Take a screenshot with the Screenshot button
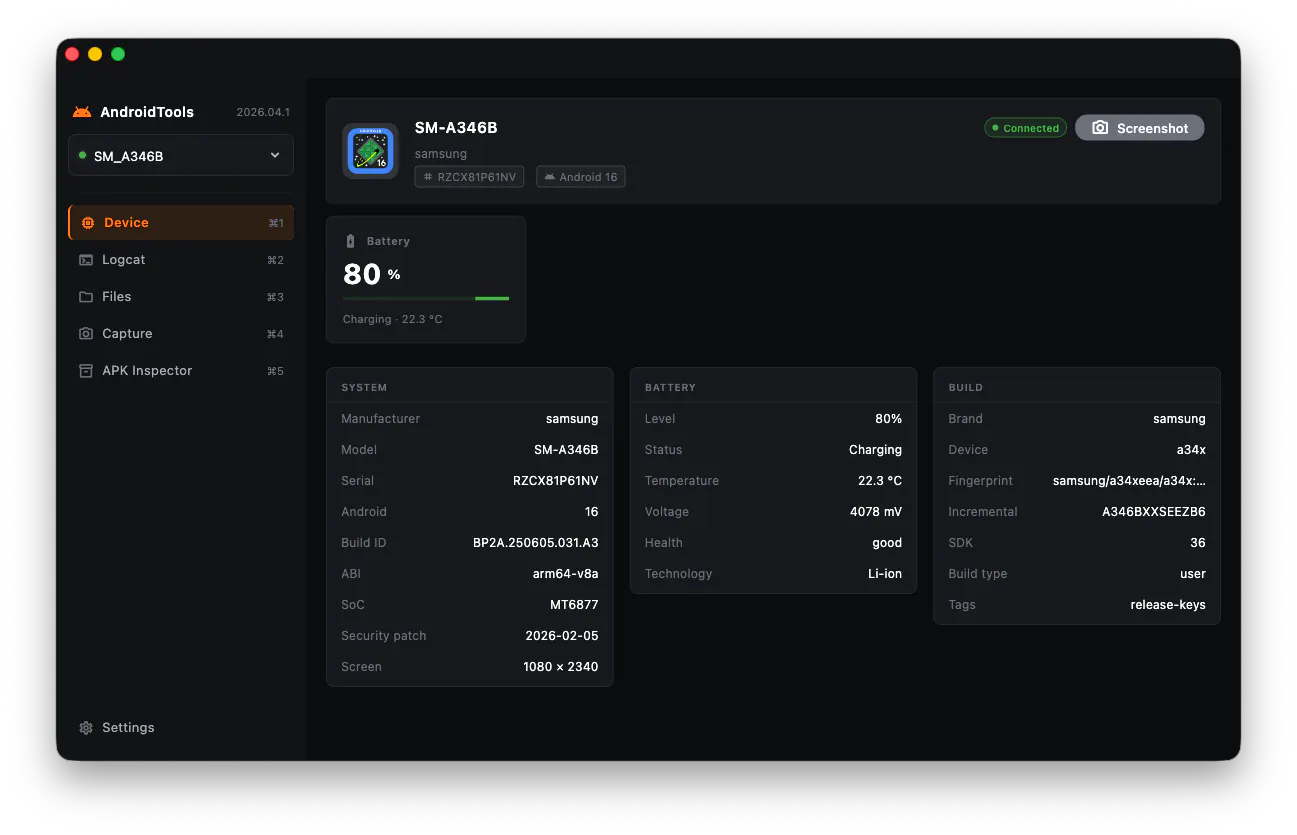The width and height of the screenshot is (1297, 835). point(1140,128)
